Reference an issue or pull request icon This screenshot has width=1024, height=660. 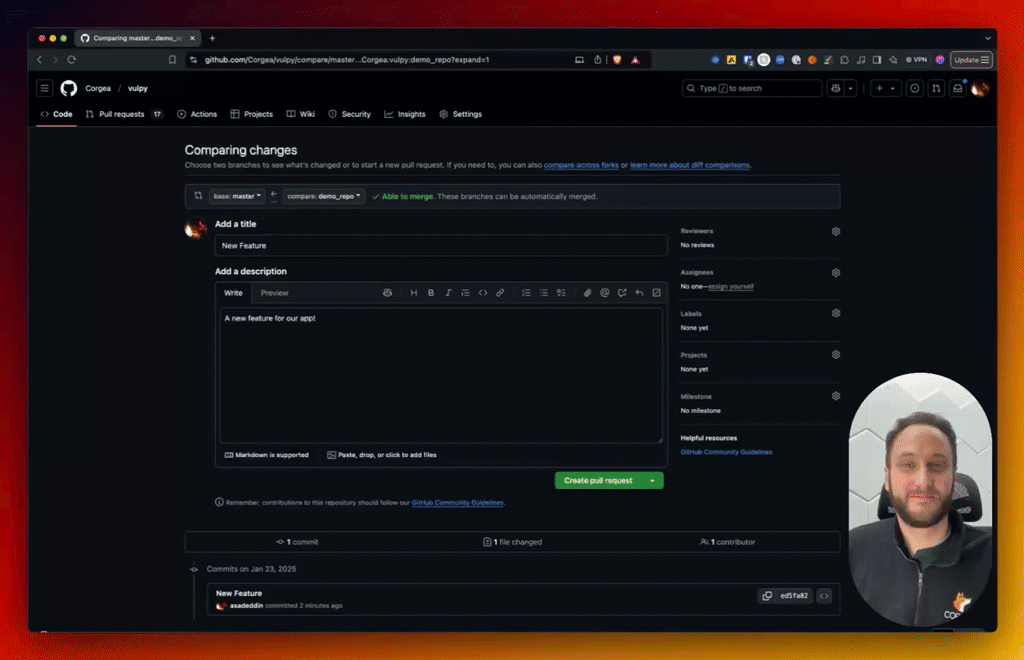pyautogui.click(x=622, y=293)
